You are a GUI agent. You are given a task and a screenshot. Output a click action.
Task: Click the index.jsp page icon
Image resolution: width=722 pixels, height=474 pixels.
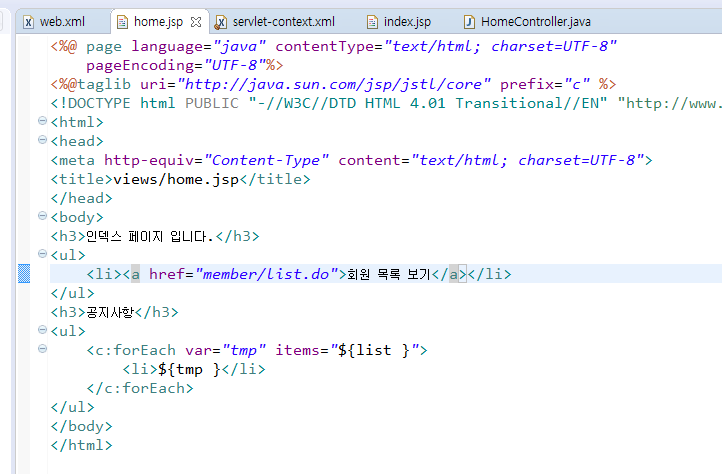pos(372,22)
